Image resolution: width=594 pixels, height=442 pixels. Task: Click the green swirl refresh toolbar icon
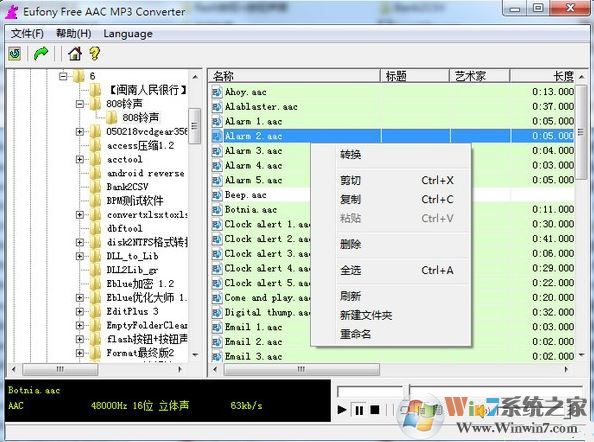[15, 53]
